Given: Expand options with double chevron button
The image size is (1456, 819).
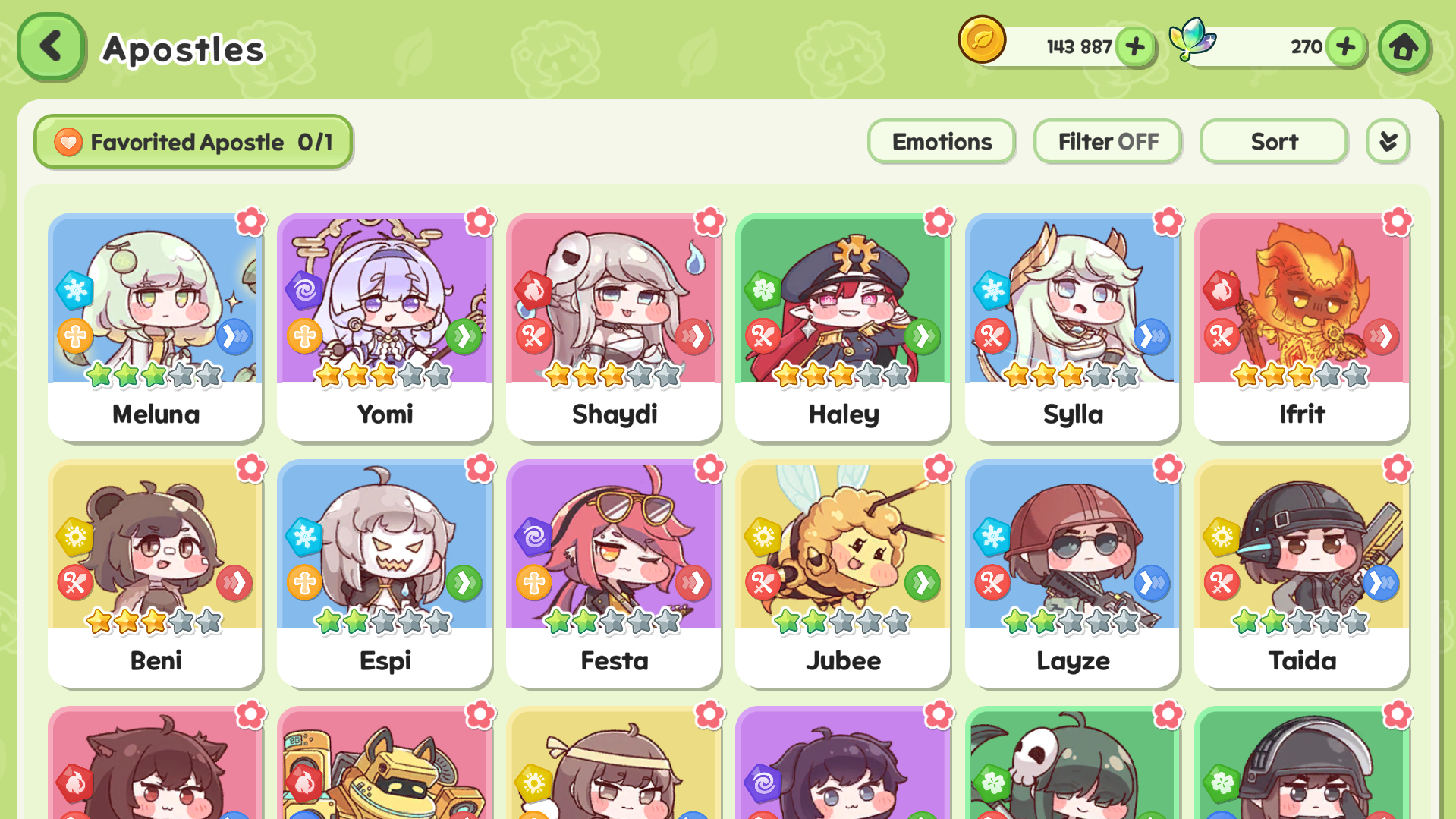Looking at the screenshot, I should [x=1388, y=142].
